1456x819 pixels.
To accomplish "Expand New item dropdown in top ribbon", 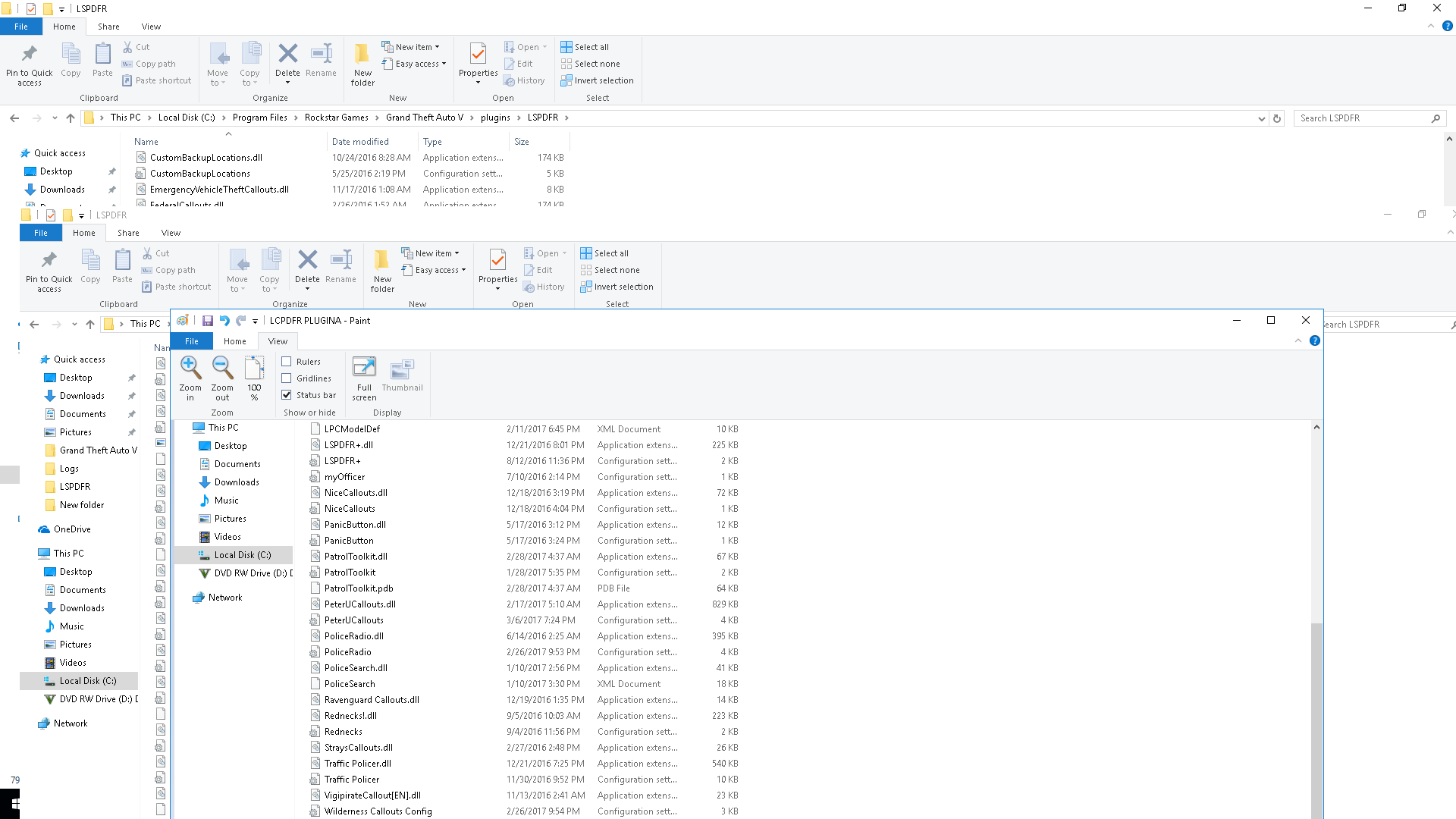I will [417, 47].
